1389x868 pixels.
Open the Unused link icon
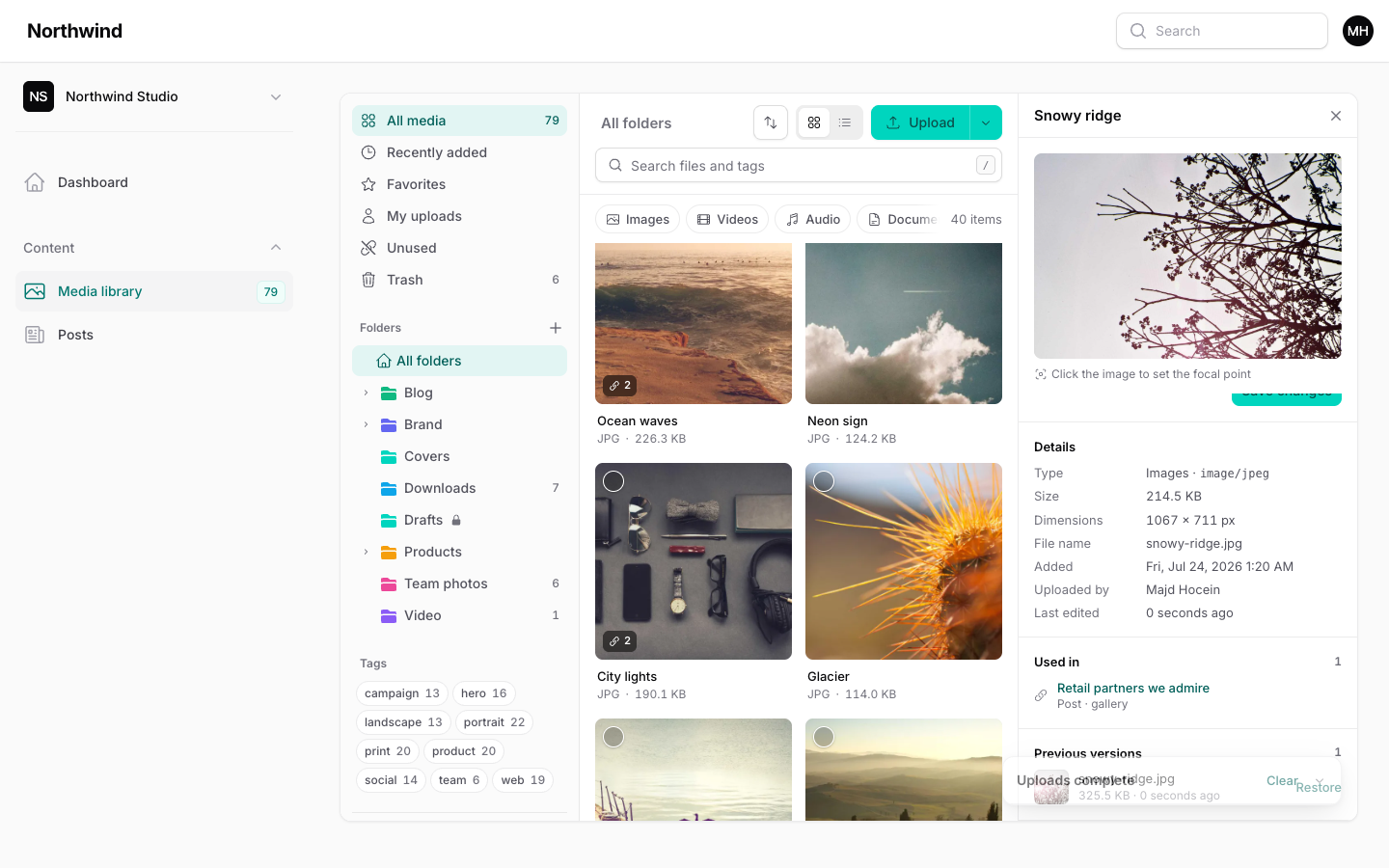368,248
